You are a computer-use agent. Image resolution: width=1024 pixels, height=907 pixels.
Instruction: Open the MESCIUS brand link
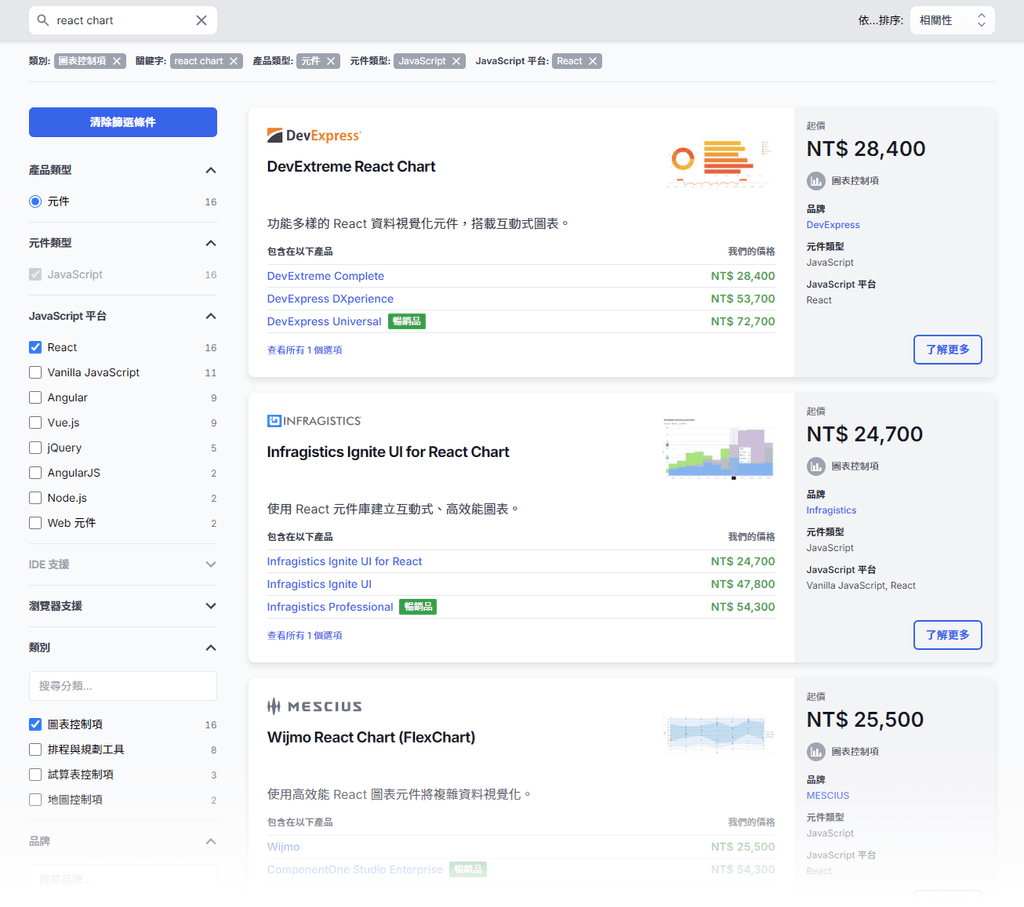click(827, 795)
